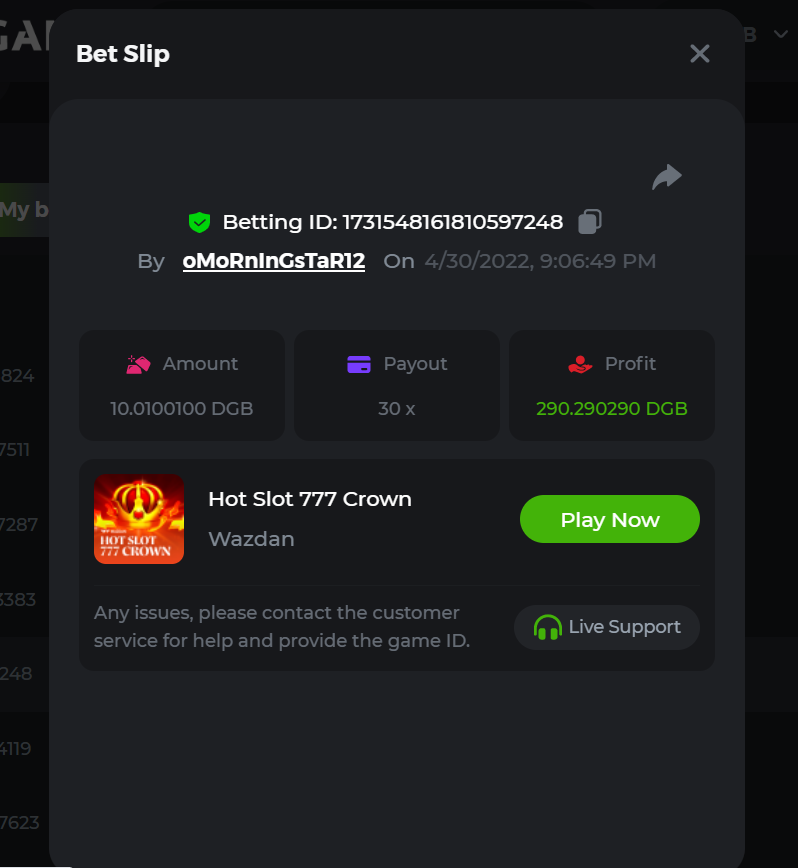798x868 pixels.
Task: Click the Wazdan provider name
Action: click(251, 539)
